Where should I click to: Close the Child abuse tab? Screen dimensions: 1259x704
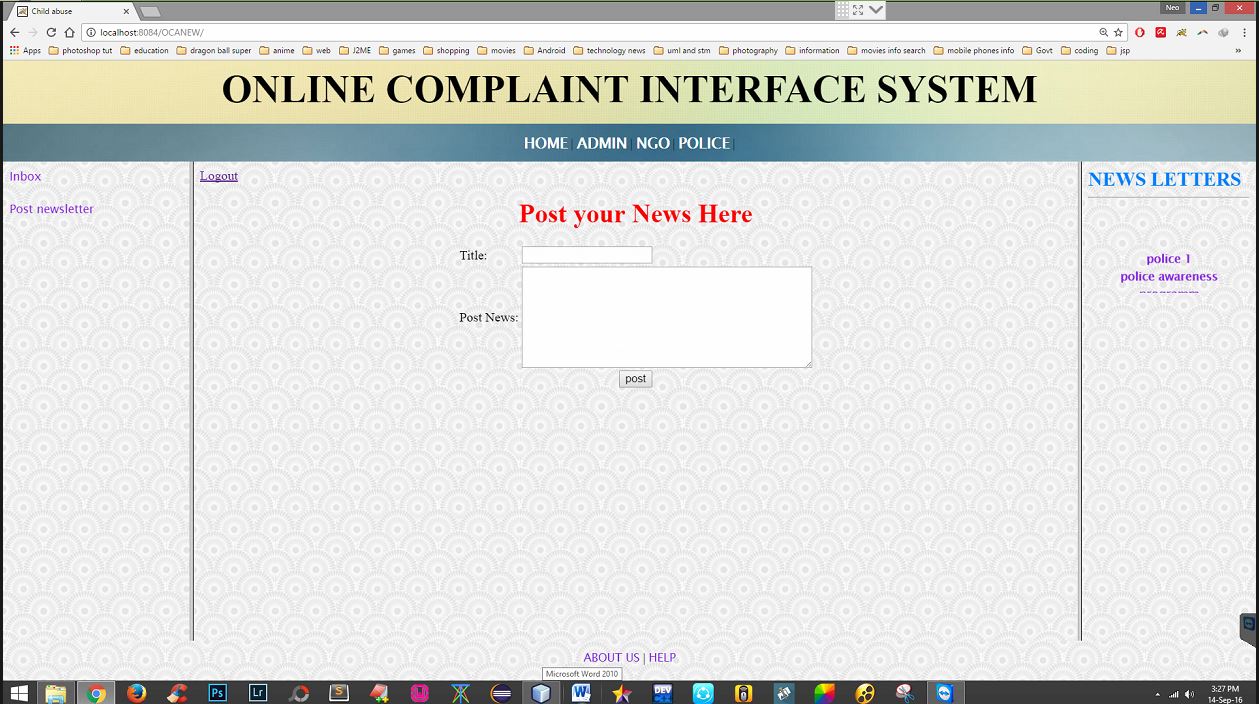pos(127,11)
